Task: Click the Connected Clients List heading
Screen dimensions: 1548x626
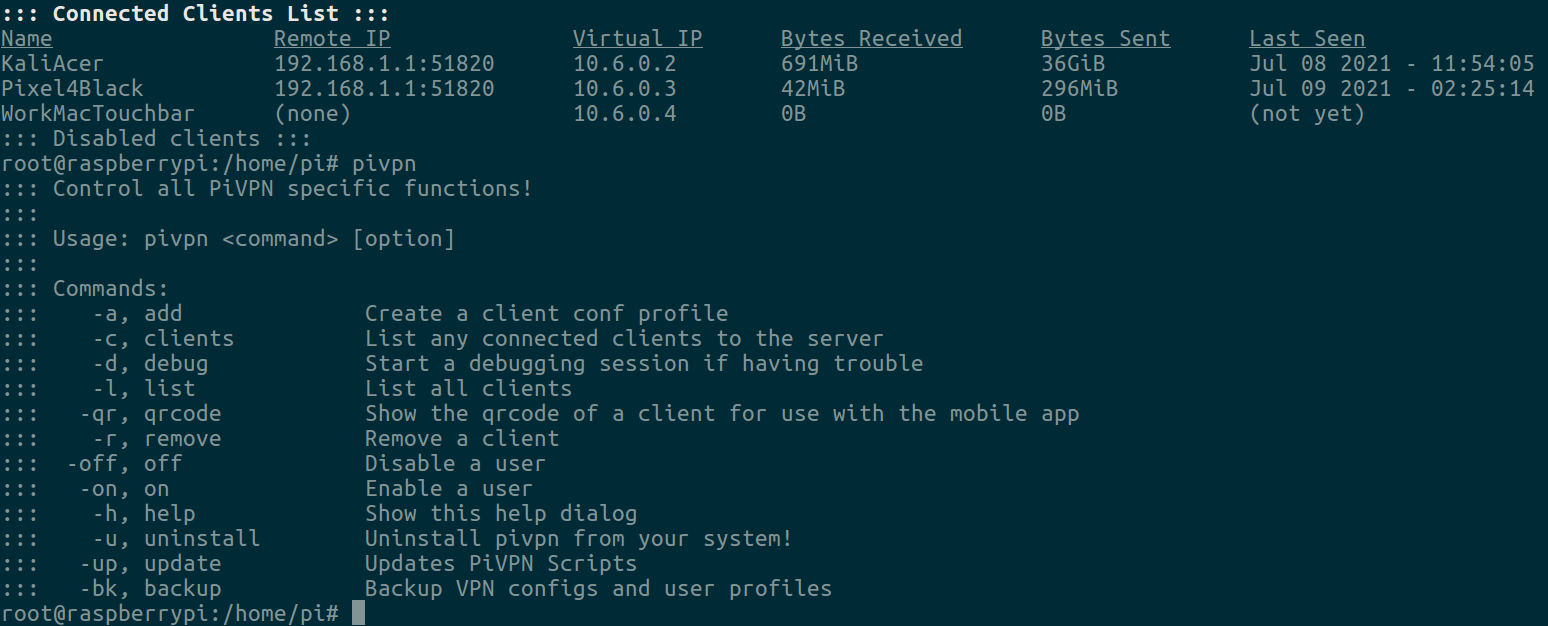Action: (x=195, y=14)
